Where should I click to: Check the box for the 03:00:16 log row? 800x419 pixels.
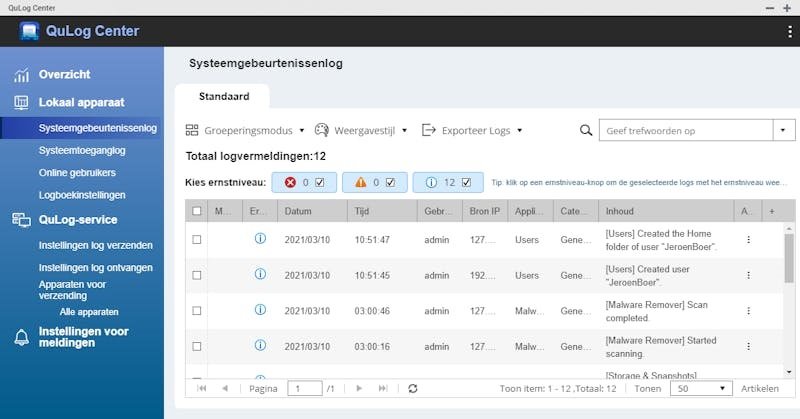pyautogui.click(x=197, y=347)
